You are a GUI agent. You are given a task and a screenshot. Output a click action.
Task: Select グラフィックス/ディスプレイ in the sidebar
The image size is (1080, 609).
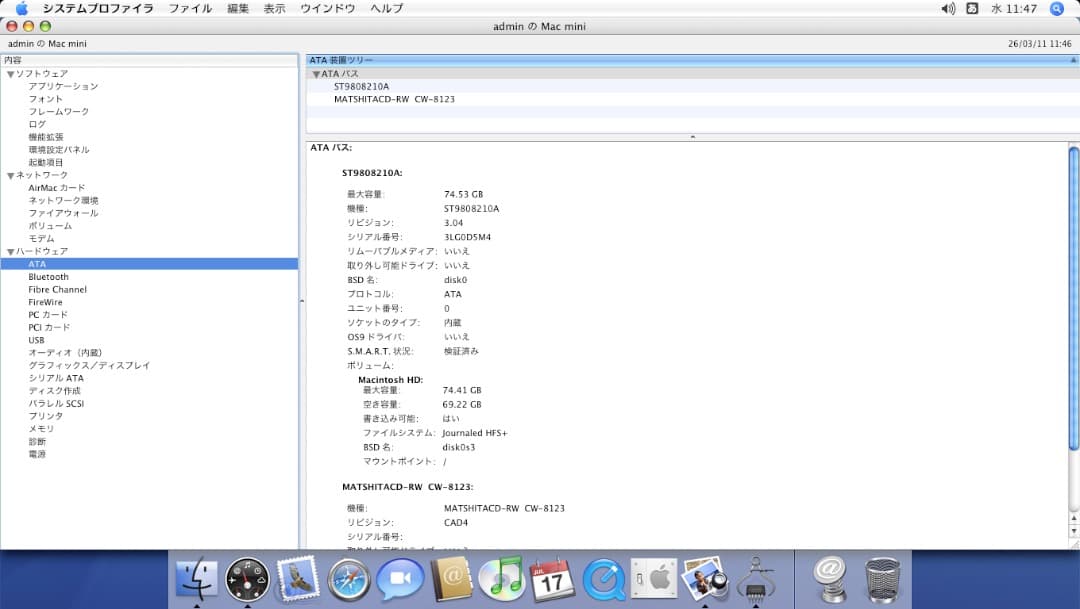pos(89,366)
